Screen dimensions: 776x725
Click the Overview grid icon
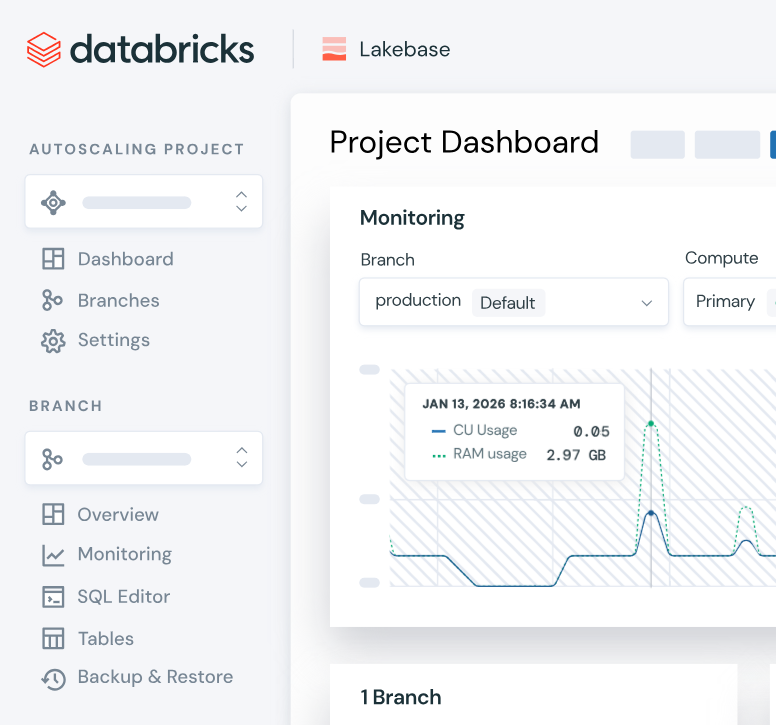pos(53,514)
